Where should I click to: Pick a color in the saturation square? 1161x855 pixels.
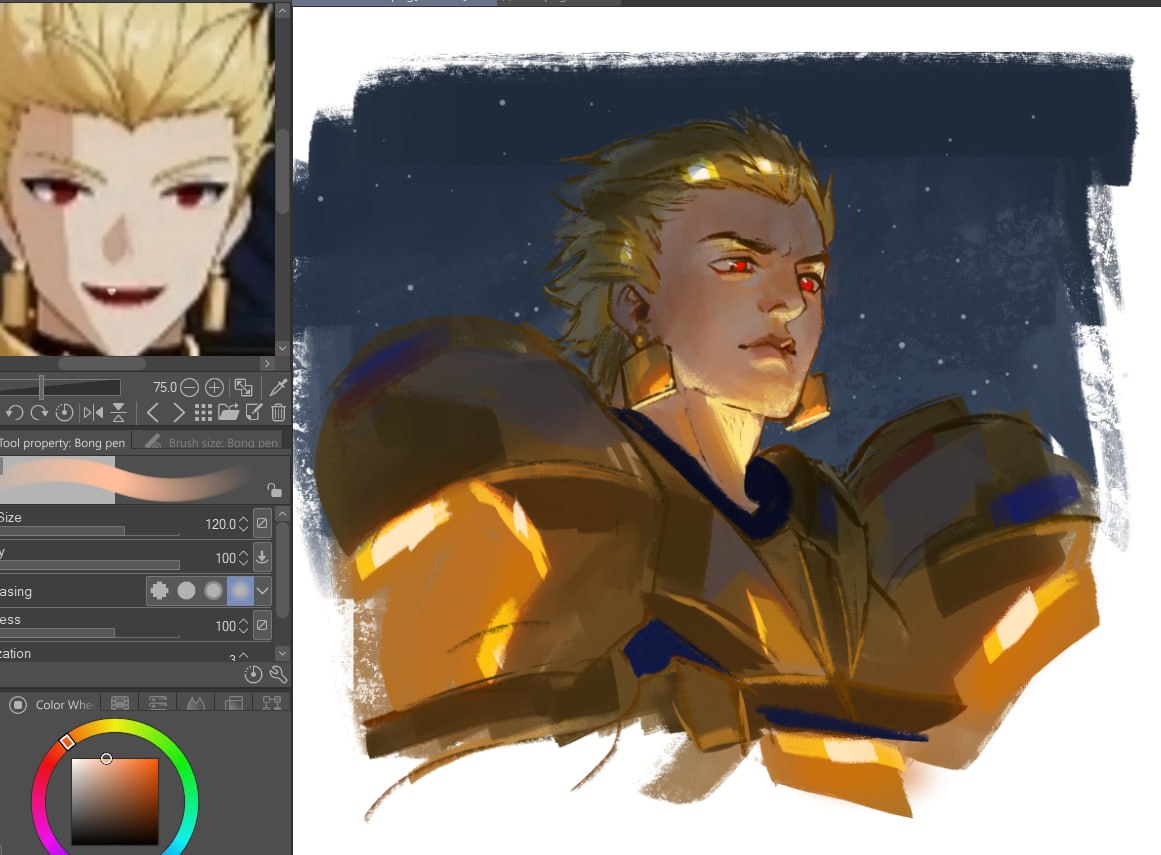[x=115, y=801]
